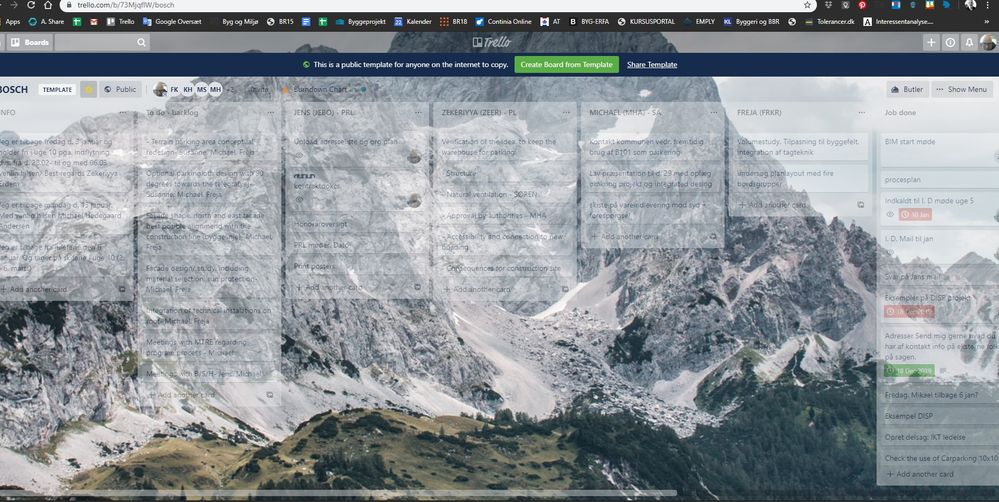Click card template icon in JENS list
The image size is (999, 502).
click(x=417, y=287)
